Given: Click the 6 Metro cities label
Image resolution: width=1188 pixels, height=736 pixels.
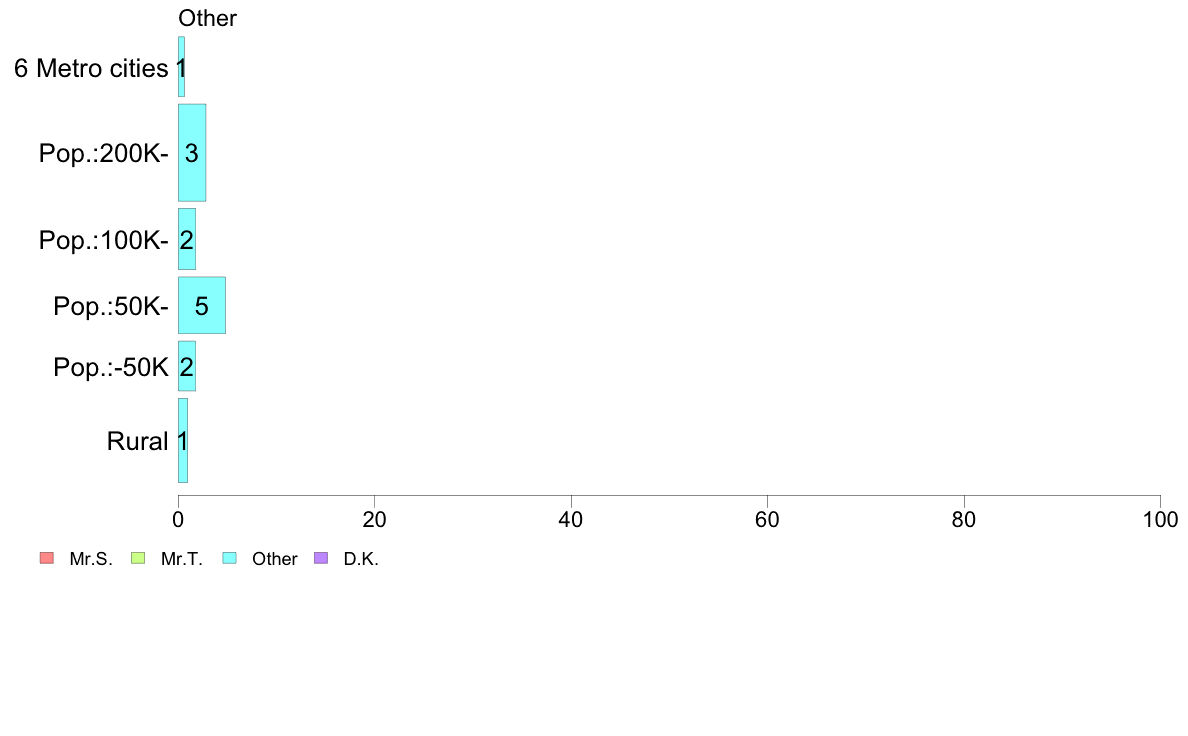Looking at the screenshot, I should [x=91, y=68].
